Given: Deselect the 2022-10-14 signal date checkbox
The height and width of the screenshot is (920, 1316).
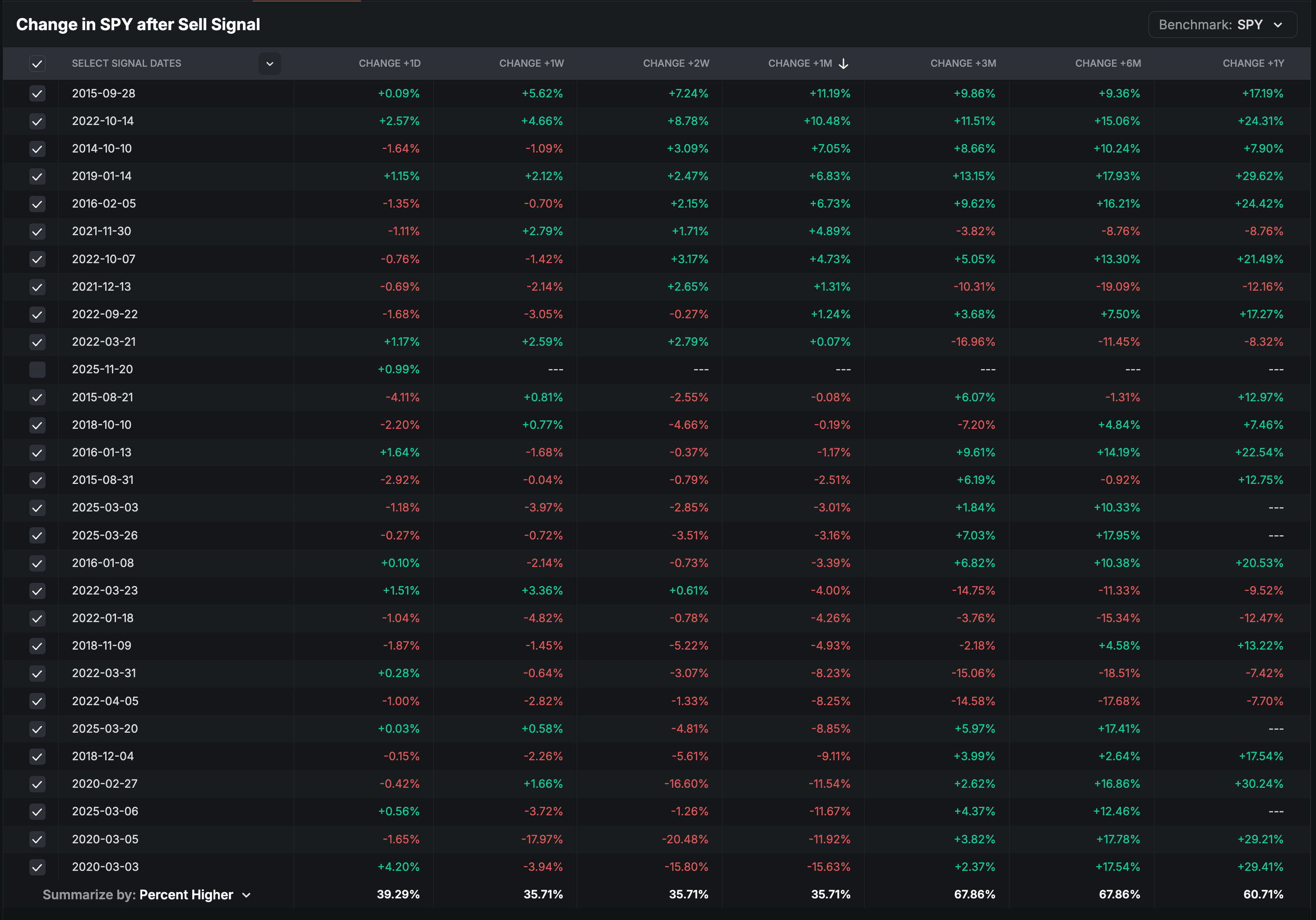Looking at the screenshot, I should coord(37,121).
